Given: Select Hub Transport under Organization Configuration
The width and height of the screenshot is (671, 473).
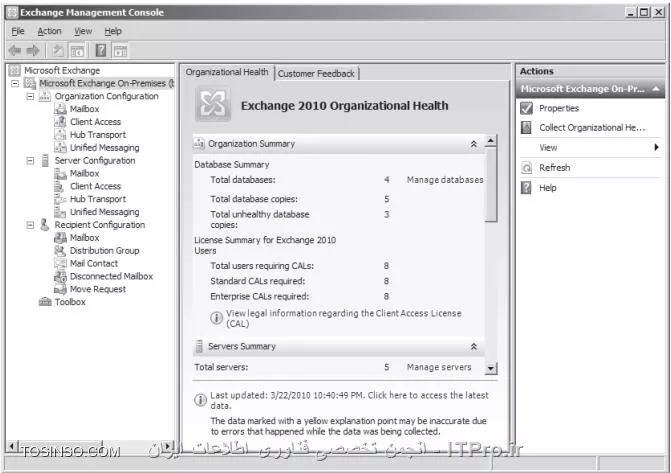Looking at the screenshot, I should point(98,134).
